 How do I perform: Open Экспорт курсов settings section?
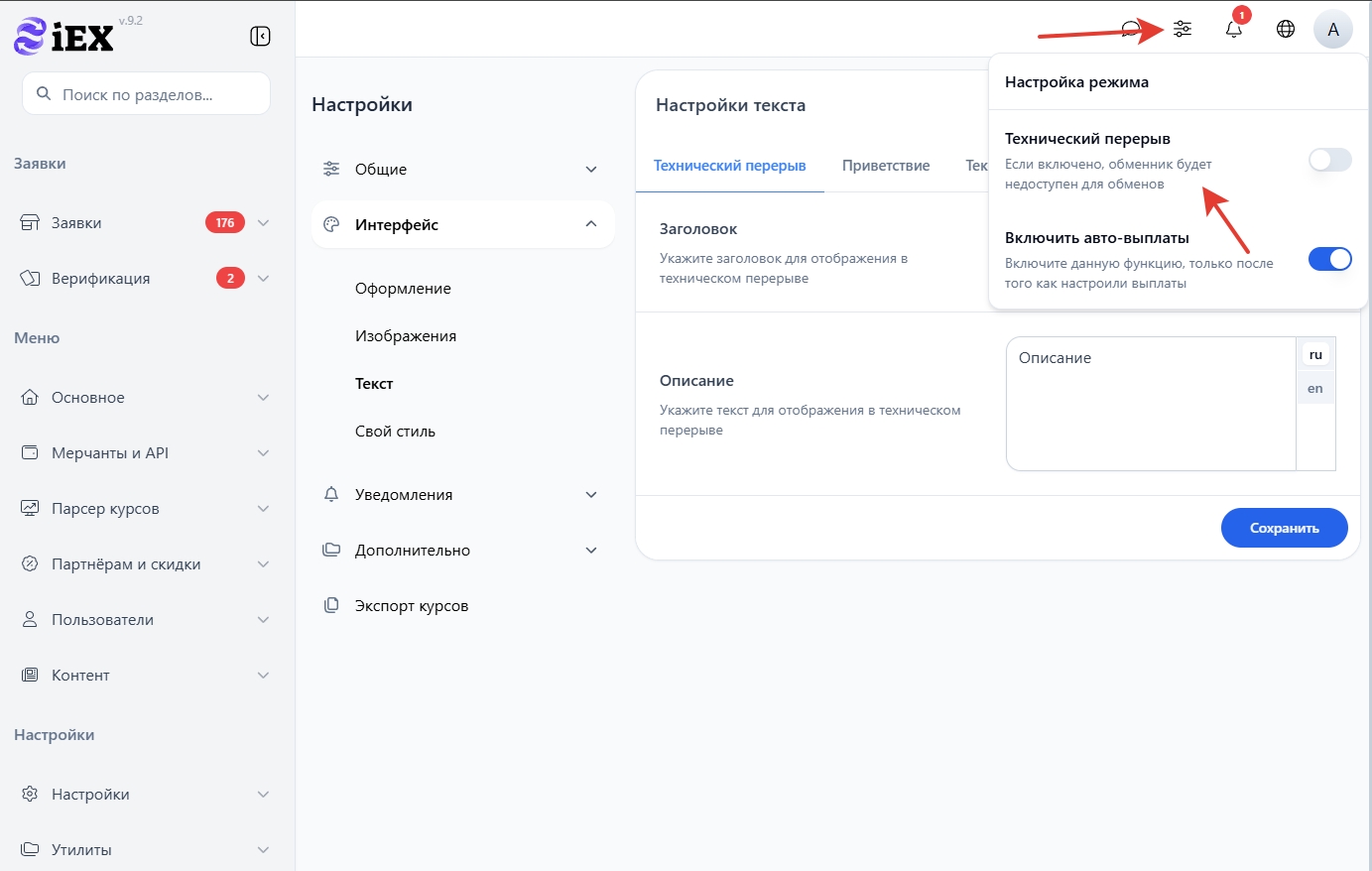(x=411, y=606)
